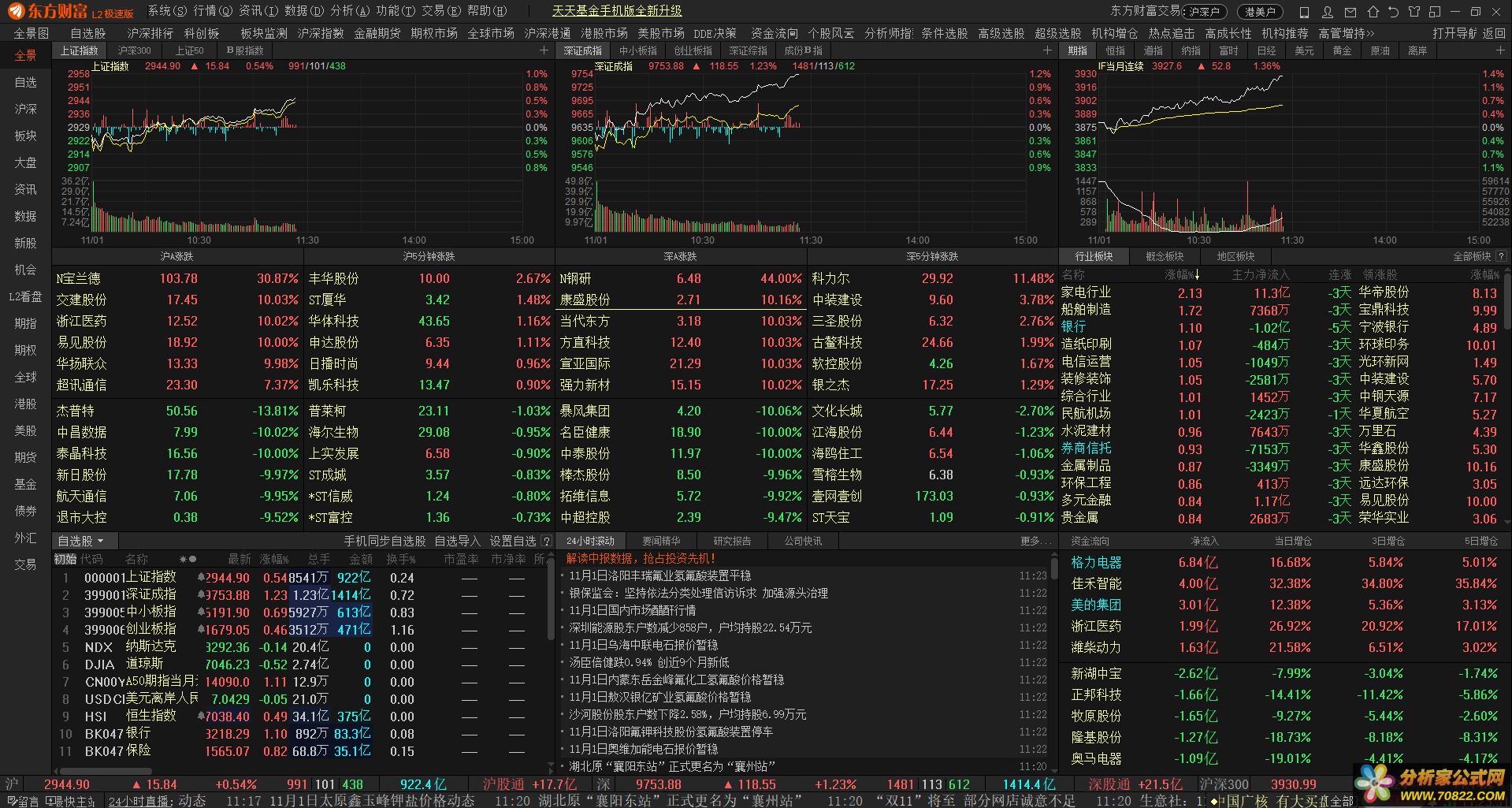1512x808 pixels.
Task: Open the 系统(S) menu
Action: (167, 11)
